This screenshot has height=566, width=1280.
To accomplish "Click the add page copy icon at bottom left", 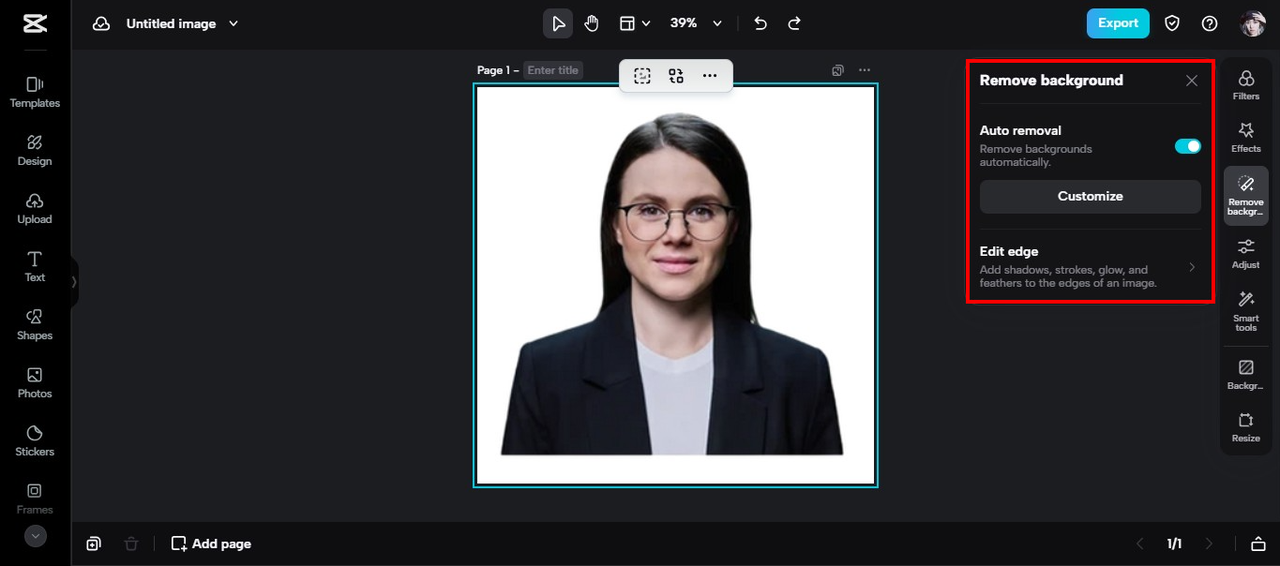I will pos(93,544).
